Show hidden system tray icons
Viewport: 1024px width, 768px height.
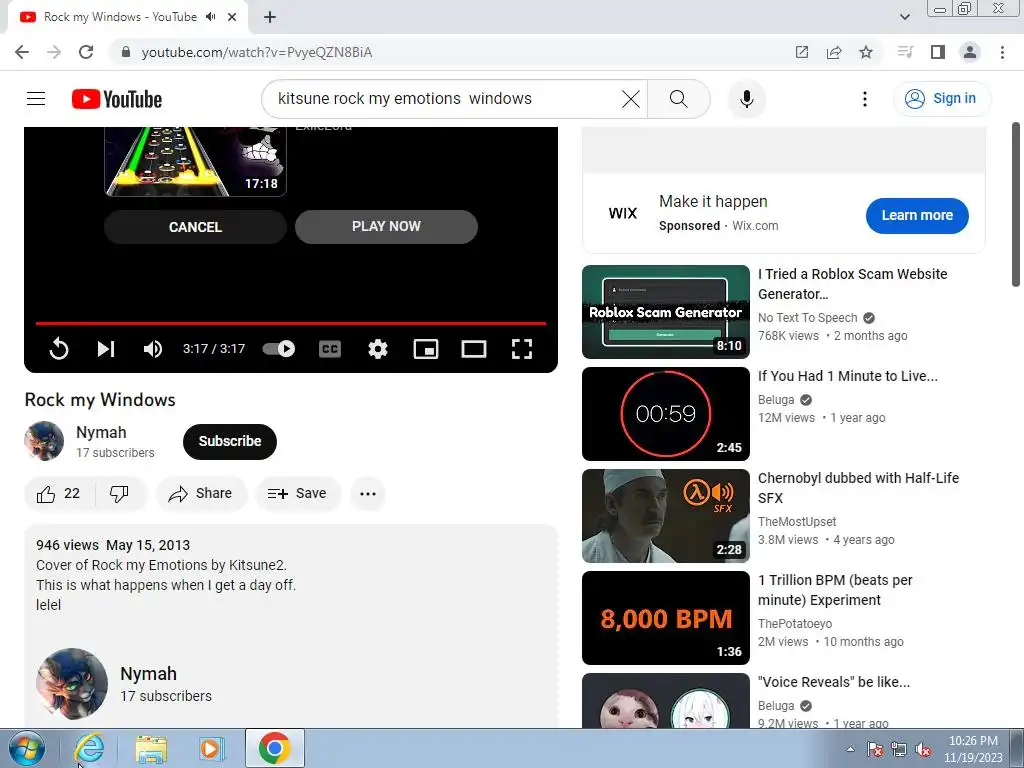click(850, 750)
